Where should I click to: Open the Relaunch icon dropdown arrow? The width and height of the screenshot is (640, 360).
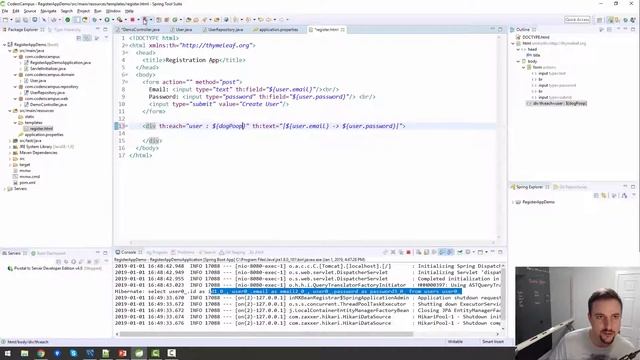click(x=151, y=20)
